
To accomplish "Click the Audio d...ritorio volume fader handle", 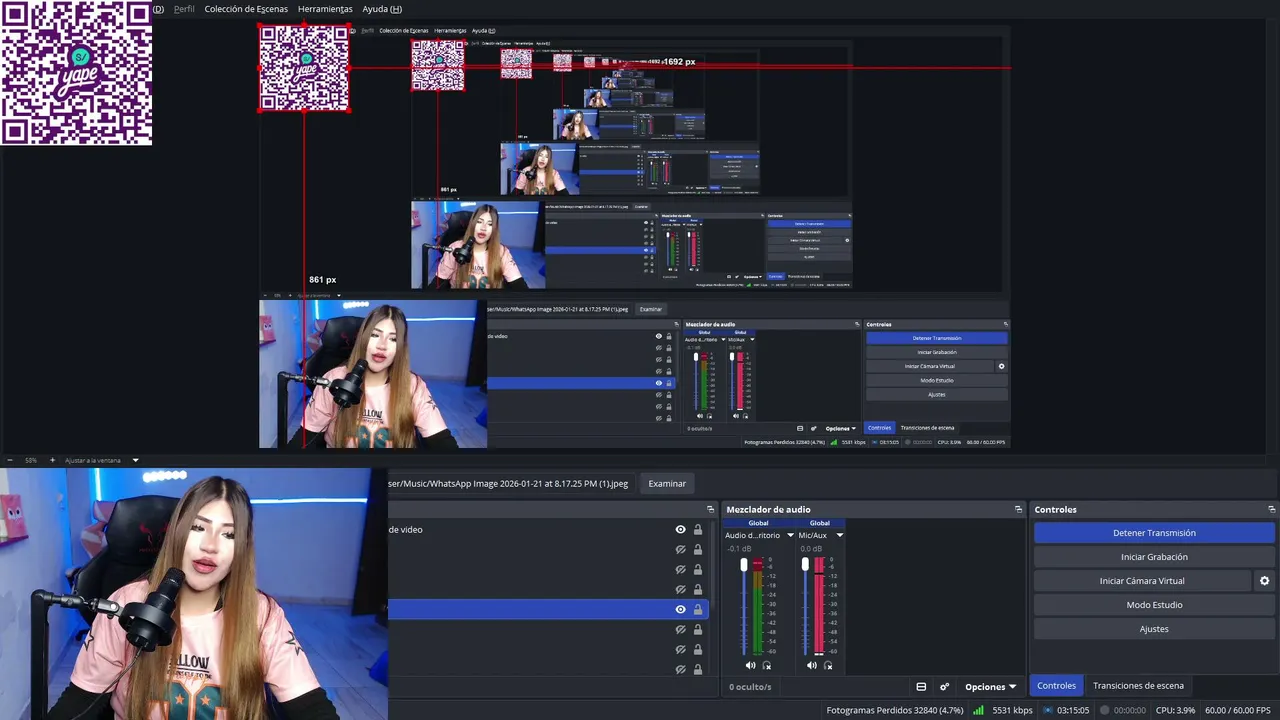I will tap(744, 565).
